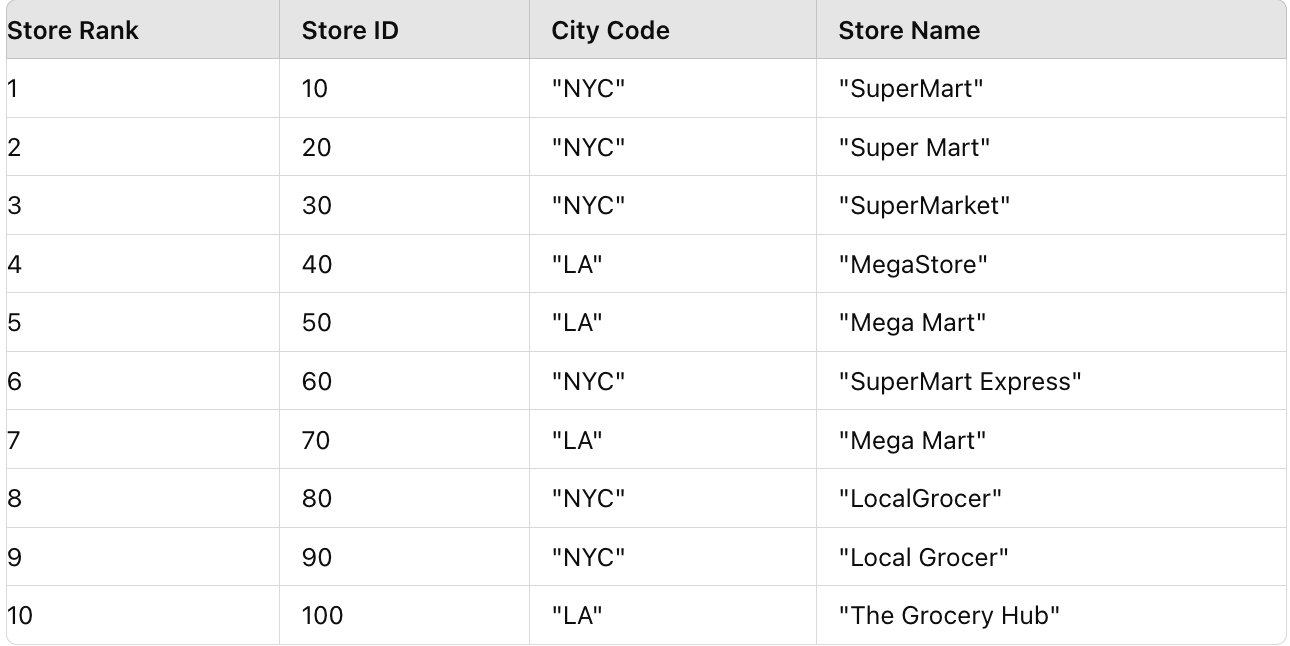Select the Store ID 60 cell
The image size is (1290, 646).
coord(316,382)
